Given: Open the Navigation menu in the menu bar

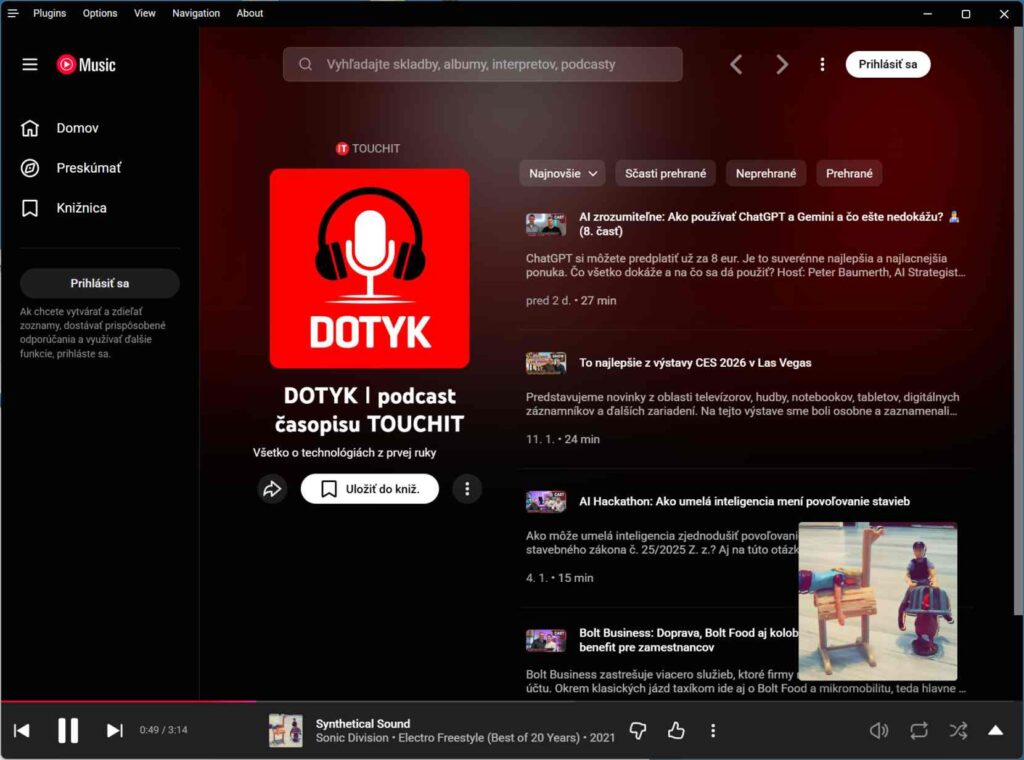Looking at the screenshot, I should pyautogui.click(x=195, y=13).
